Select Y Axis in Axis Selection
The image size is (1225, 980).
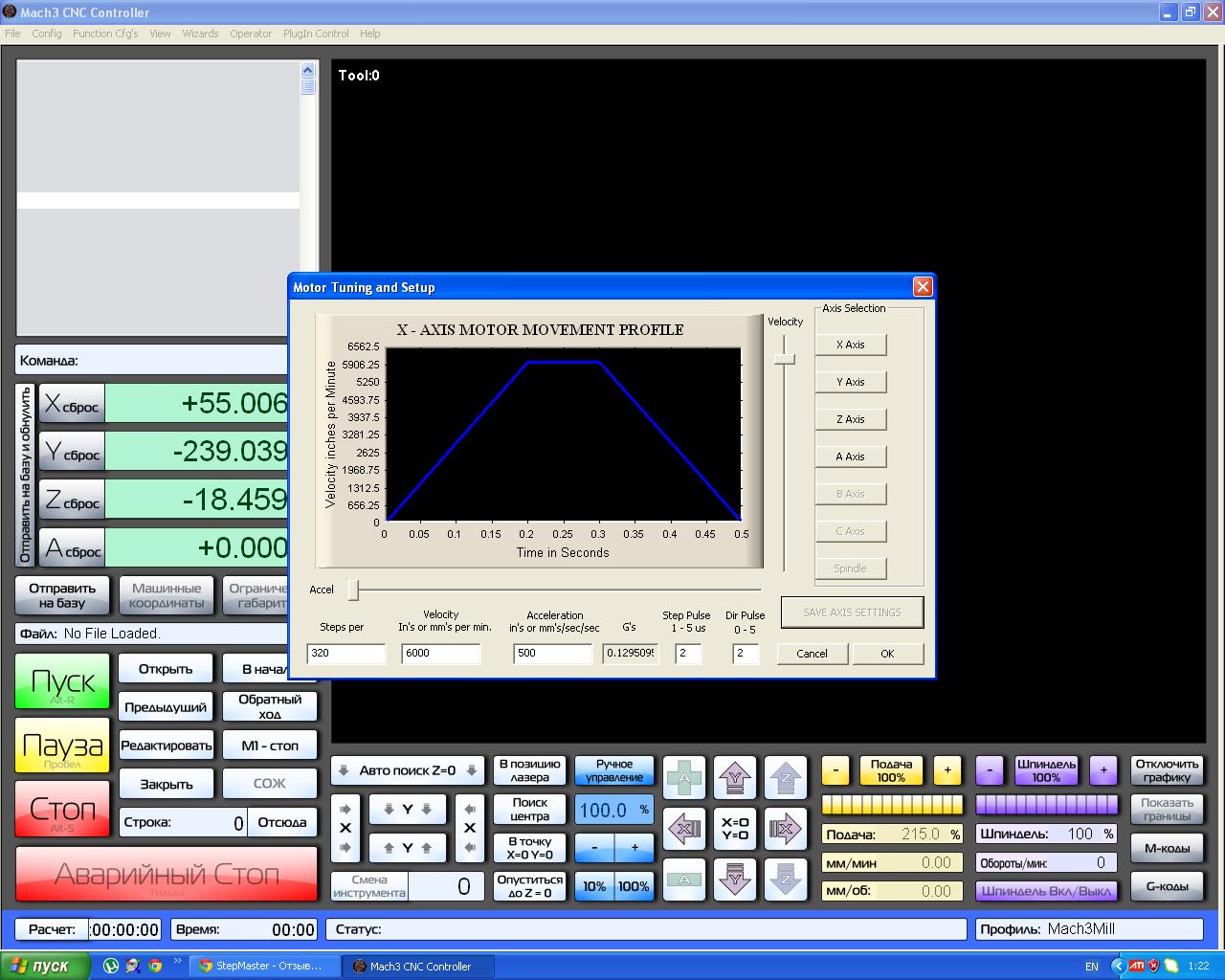[851, 382]
